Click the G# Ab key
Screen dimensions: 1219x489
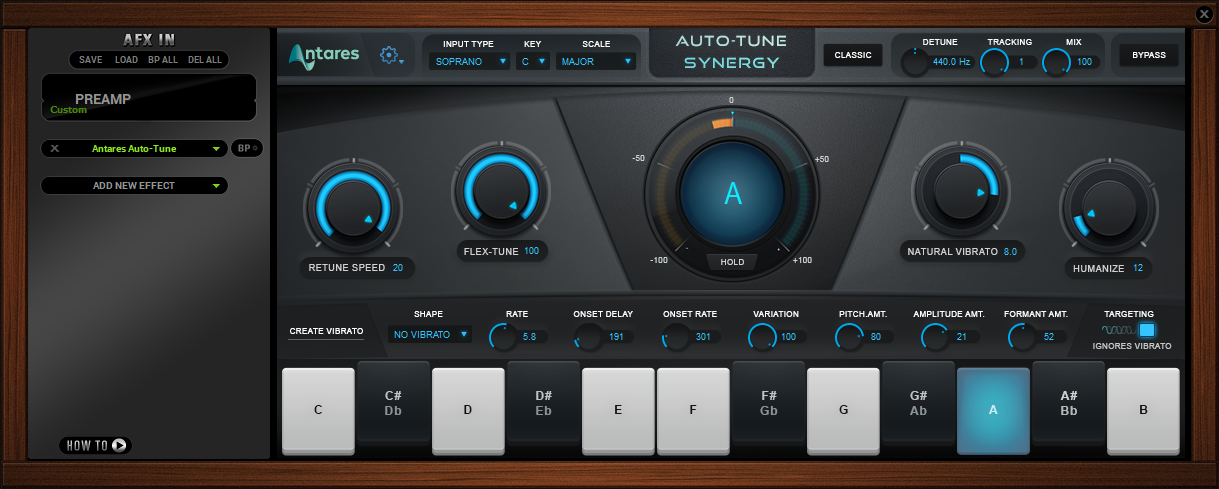[x=918, y=403]
